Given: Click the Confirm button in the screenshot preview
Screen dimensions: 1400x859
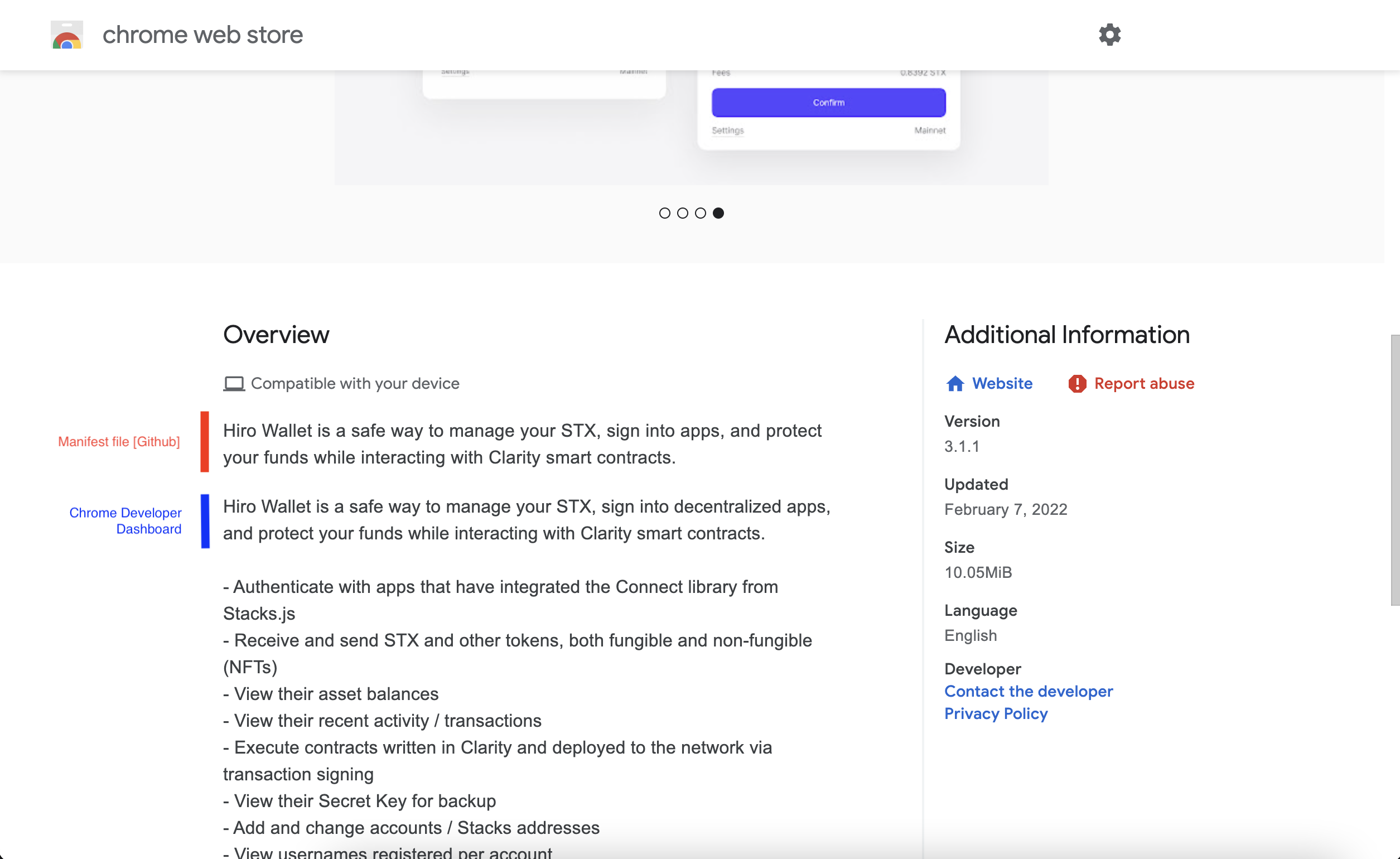Looking at the screenshot, I should (828, 102).
